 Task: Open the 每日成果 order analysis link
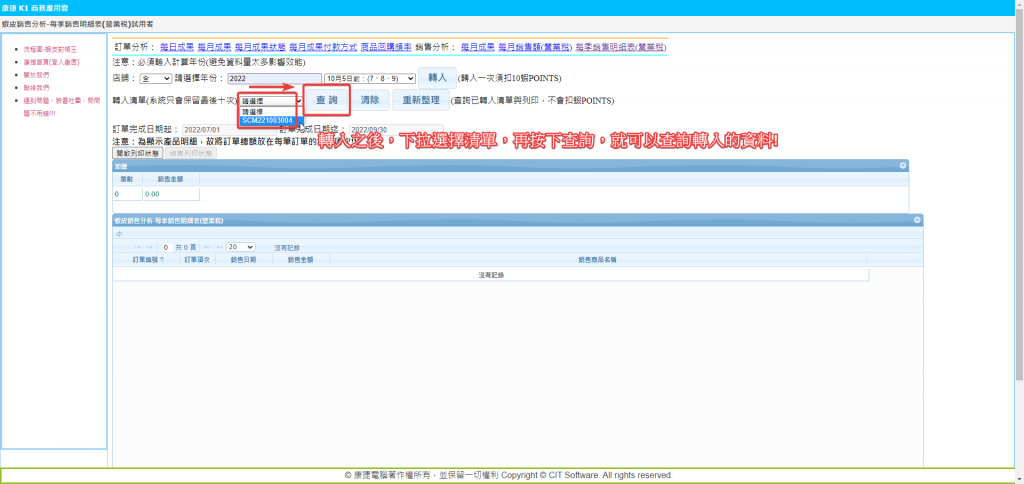(176, 47)
